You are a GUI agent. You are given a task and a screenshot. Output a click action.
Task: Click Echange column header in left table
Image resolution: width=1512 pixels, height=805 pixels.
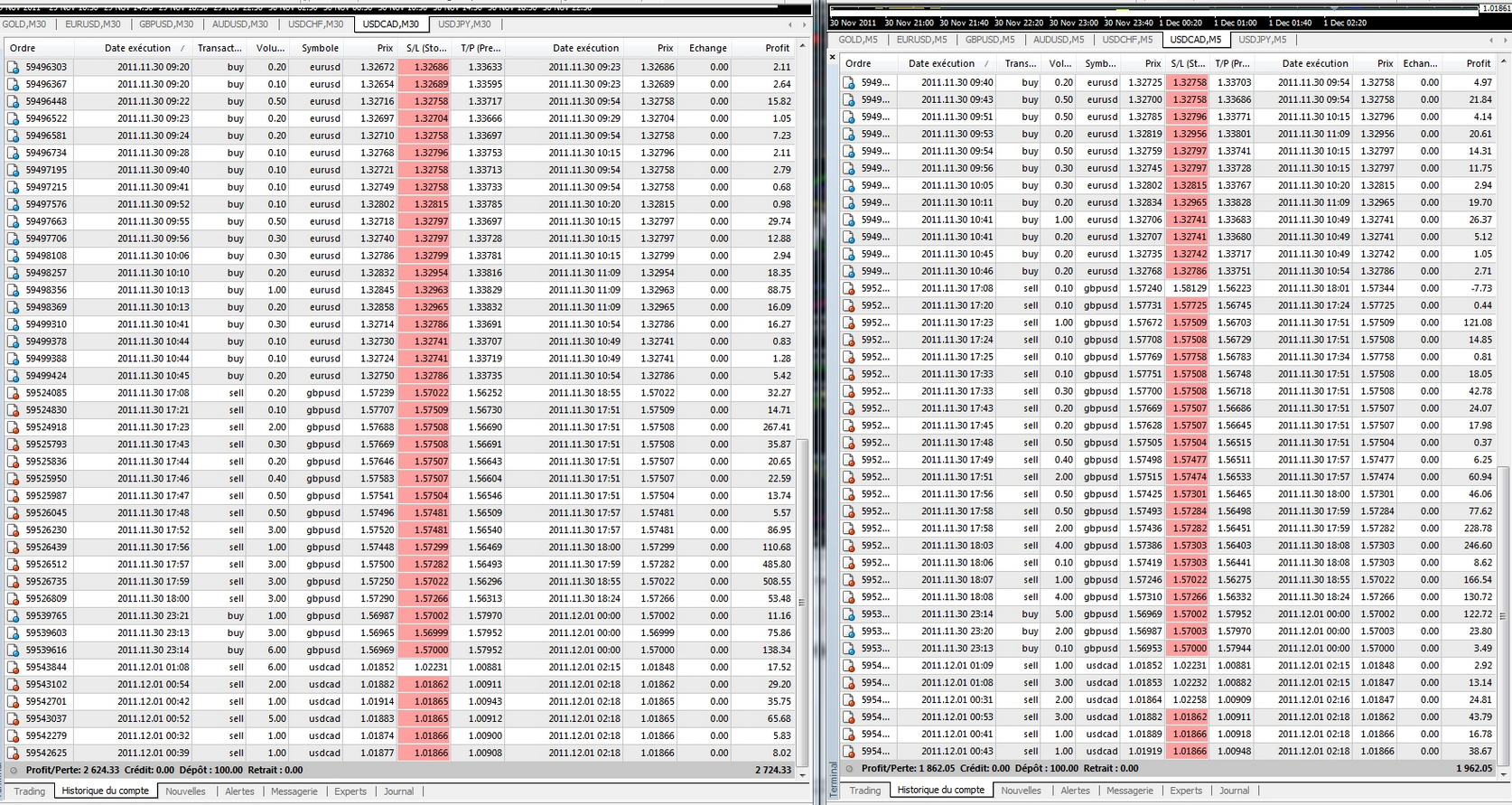coord(707,48)
